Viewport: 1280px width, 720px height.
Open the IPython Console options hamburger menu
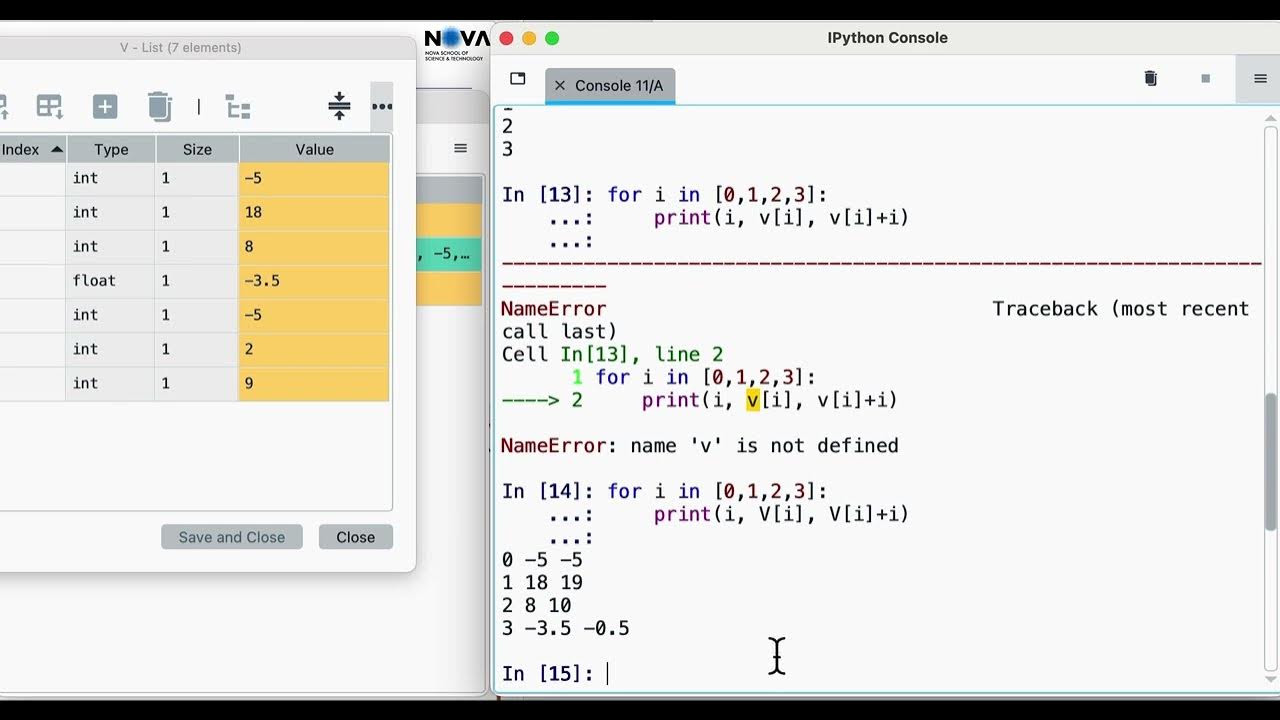point(1260,78)
